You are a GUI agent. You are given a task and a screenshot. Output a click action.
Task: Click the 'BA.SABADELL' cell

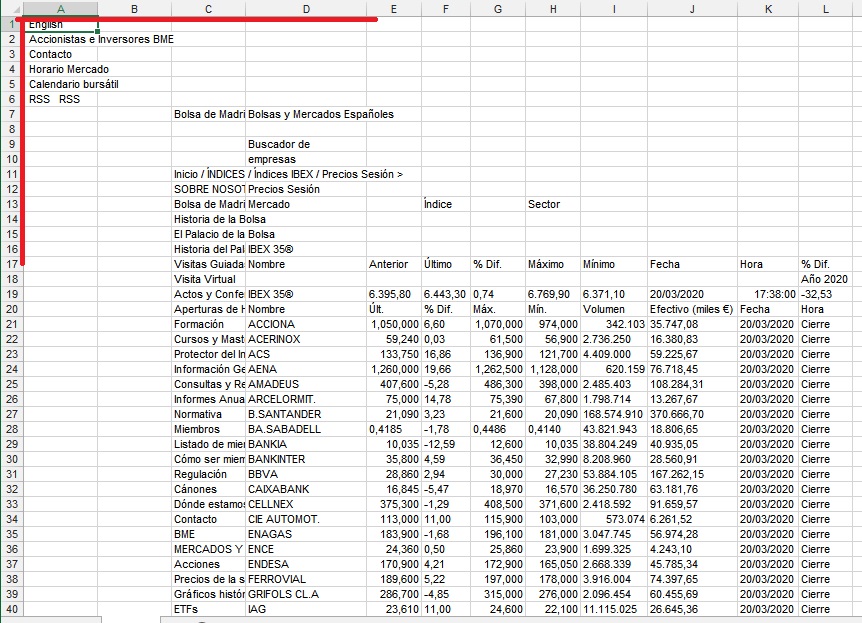(306, 429)
